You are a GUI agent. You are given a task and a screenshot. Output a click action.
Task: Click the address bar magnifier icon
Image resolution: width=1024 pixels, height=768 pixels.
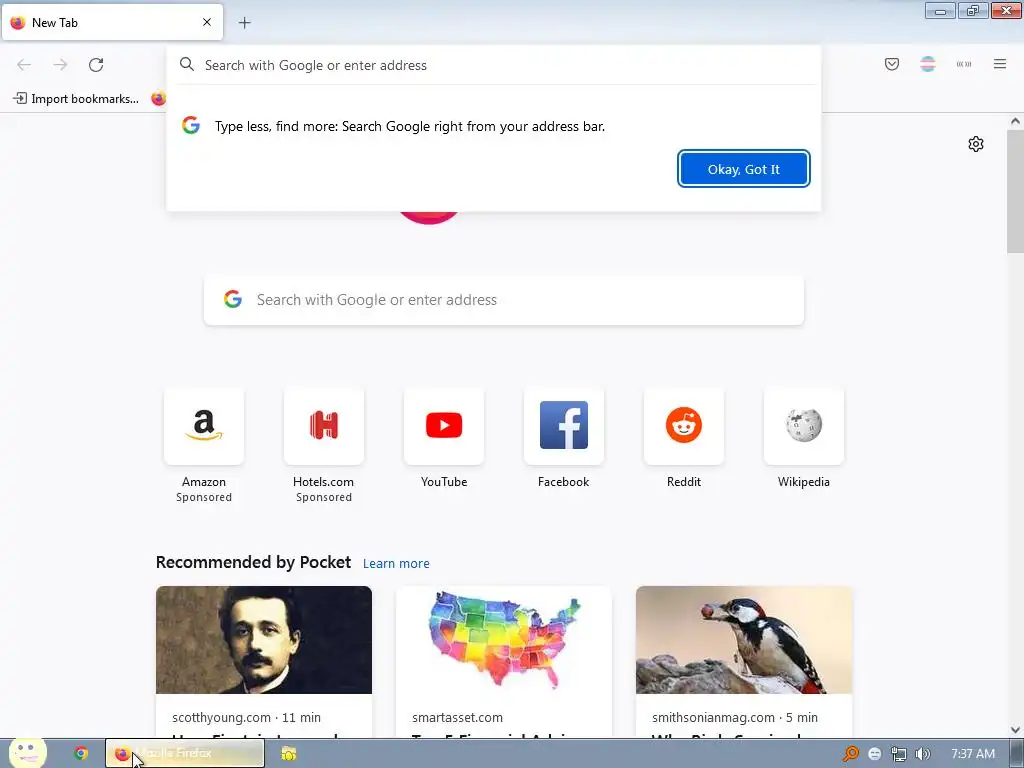click(187, 65)
